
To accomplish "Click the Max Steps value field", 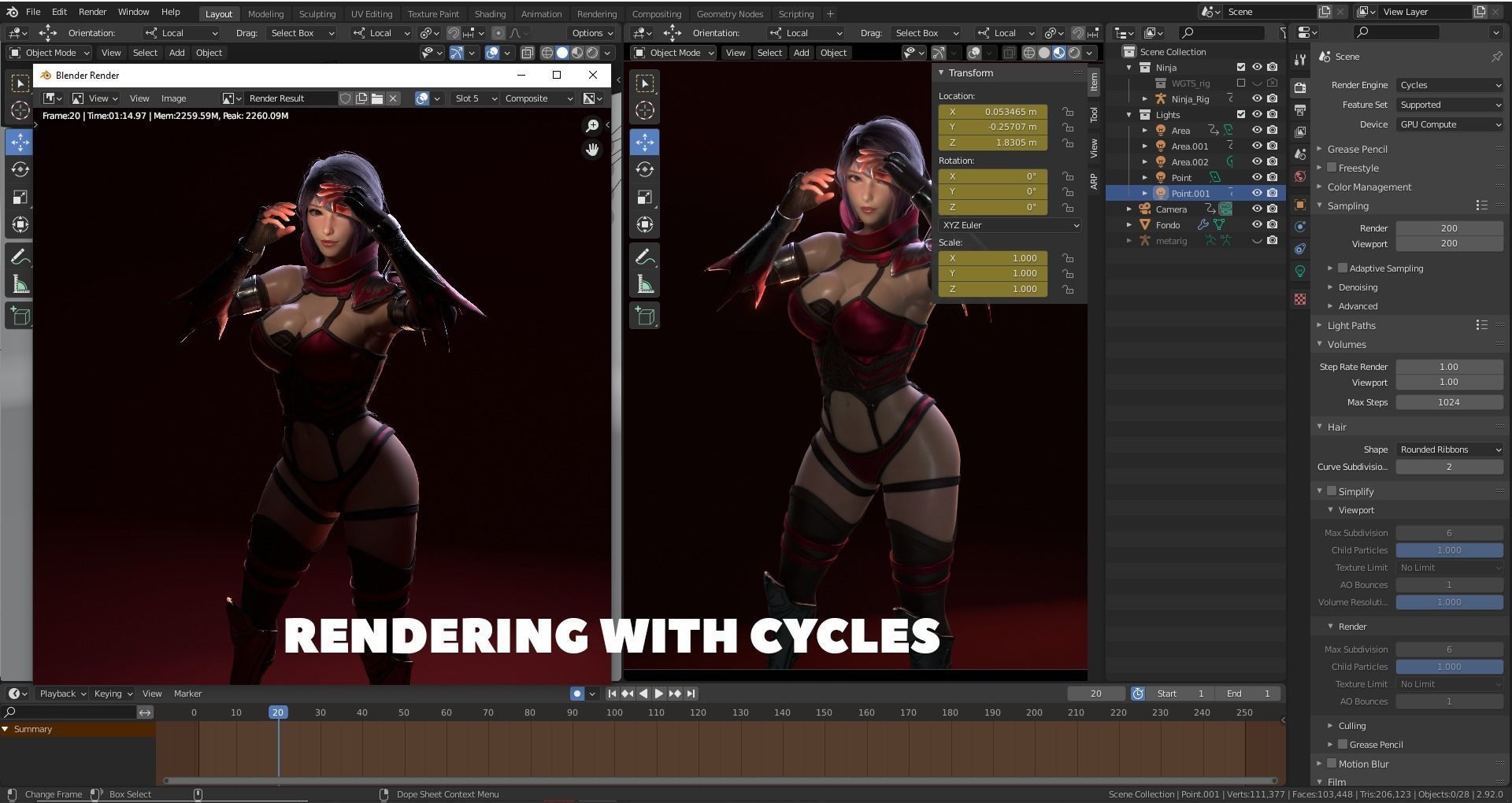I will pyautogui.click(x=1449, y=402).
